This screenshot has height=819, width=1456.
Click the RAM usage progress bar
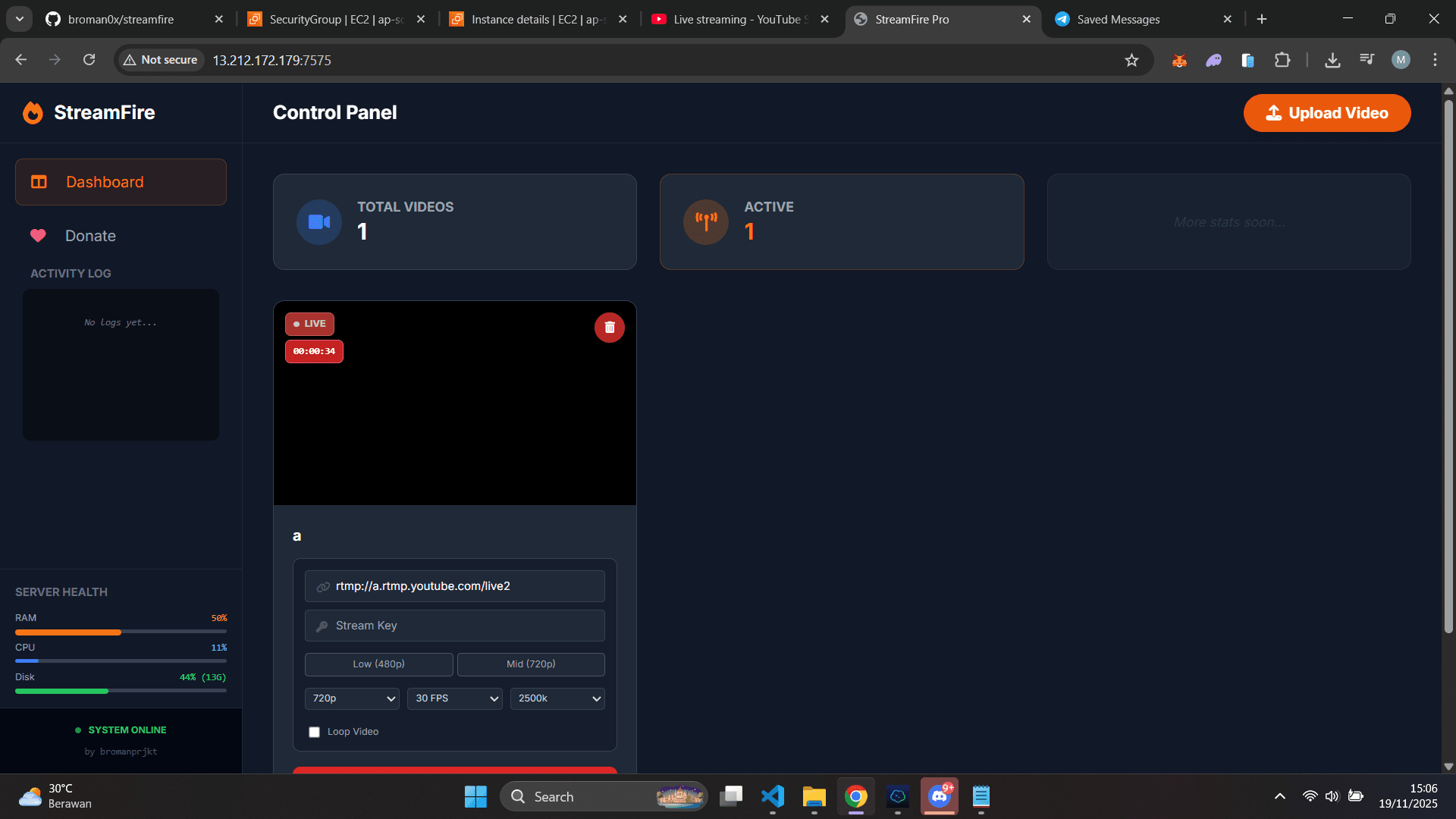pos(121,632)
